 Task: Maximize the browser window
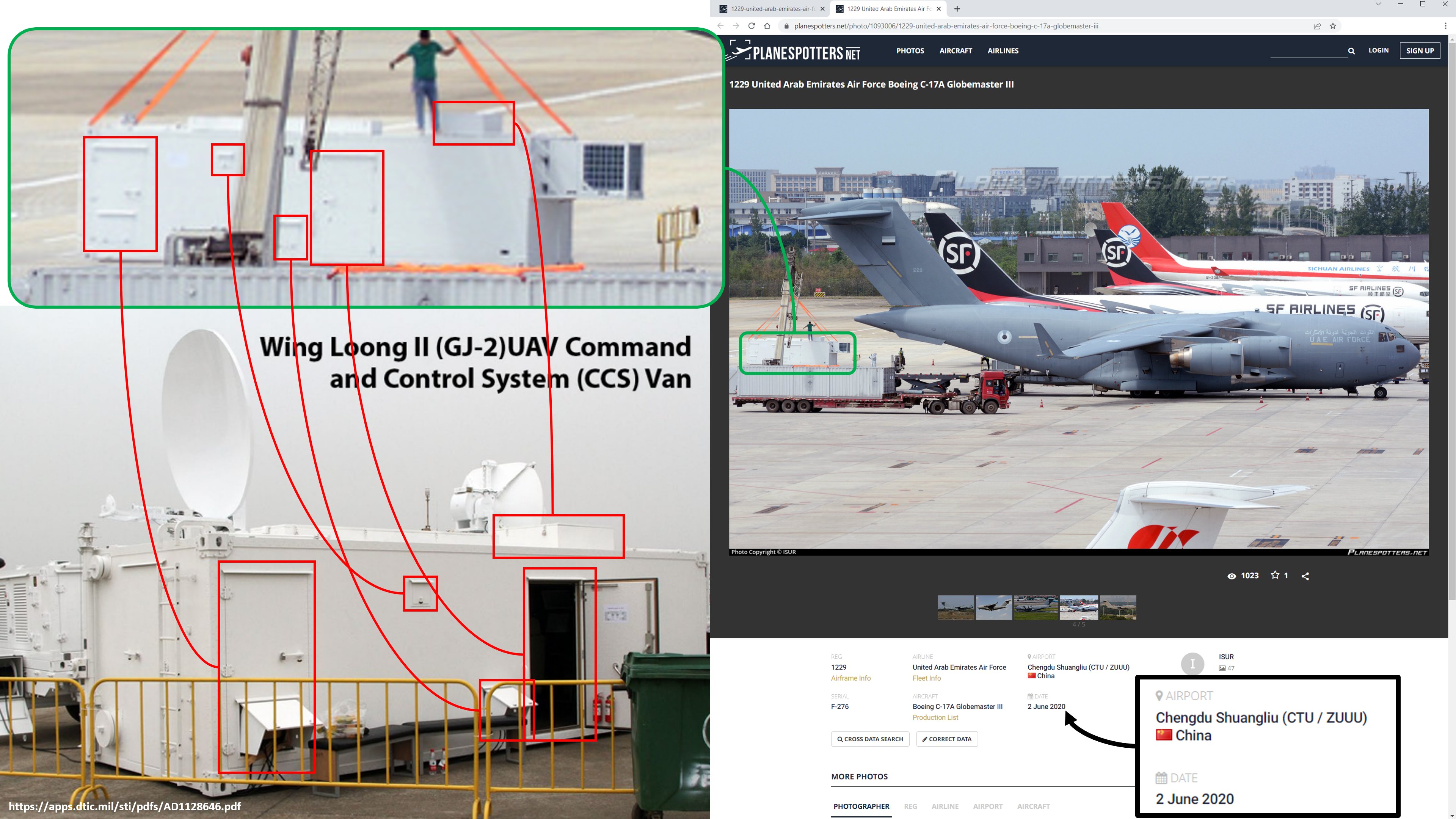click(x=1423, y=5)
